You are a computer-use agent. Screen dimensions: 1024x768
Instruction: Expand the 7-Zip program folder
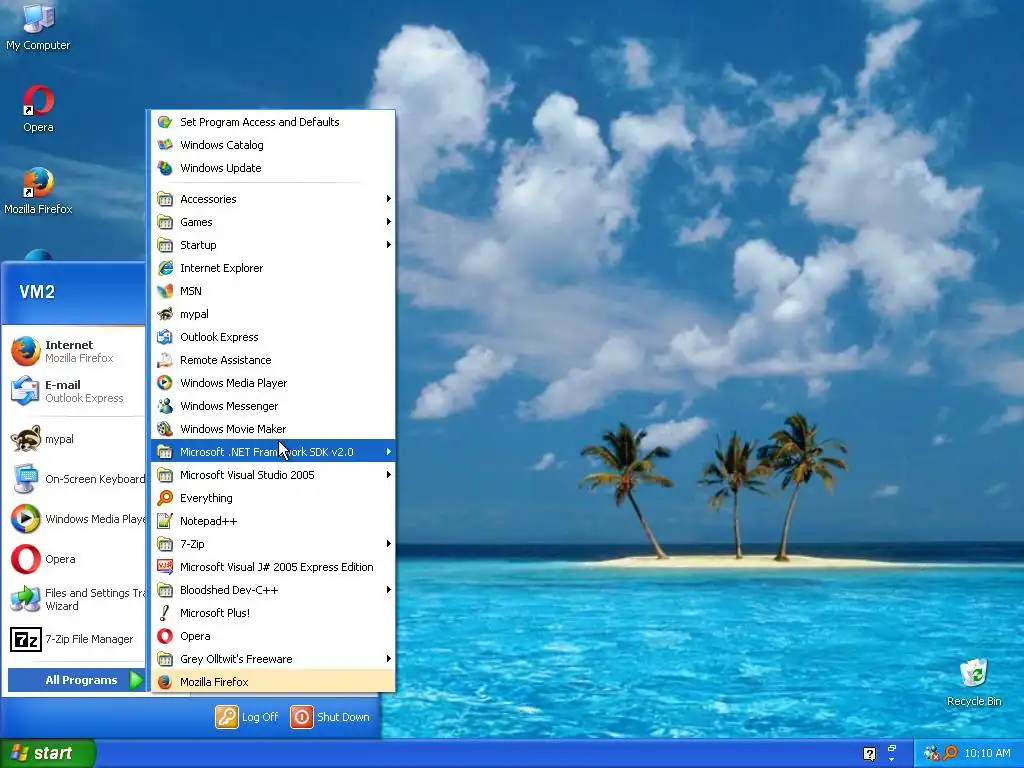(x=273, y=543)
